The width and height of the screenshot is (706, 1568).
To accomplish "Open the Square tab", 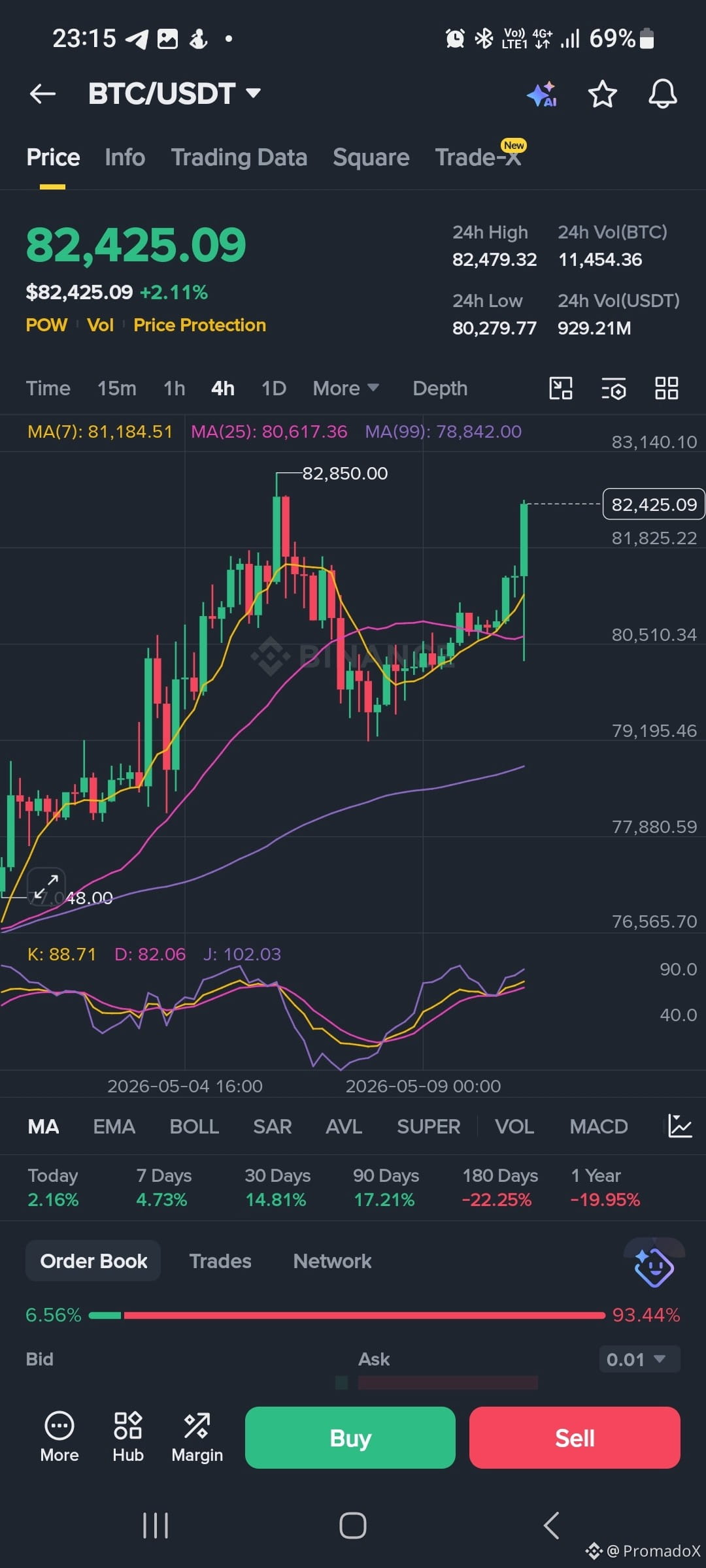I will point(371,157).
